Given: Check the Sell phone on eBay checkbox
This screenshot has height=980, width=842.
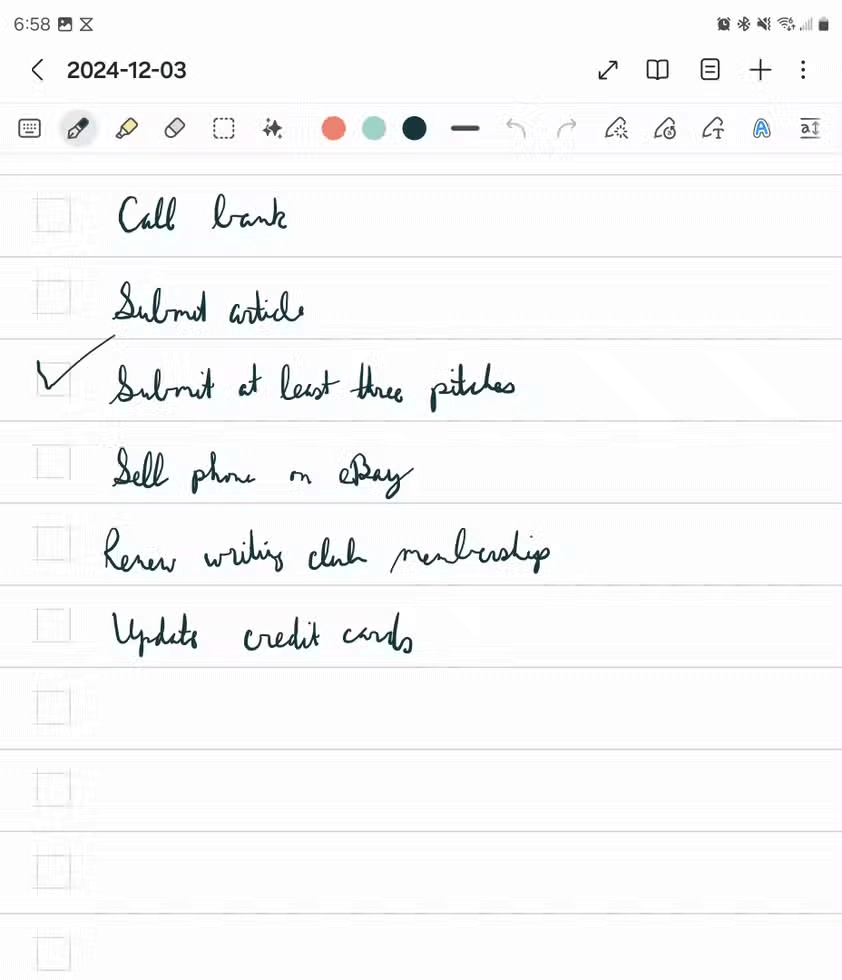Looking at the screenshot, I should [x=53, y=462].
